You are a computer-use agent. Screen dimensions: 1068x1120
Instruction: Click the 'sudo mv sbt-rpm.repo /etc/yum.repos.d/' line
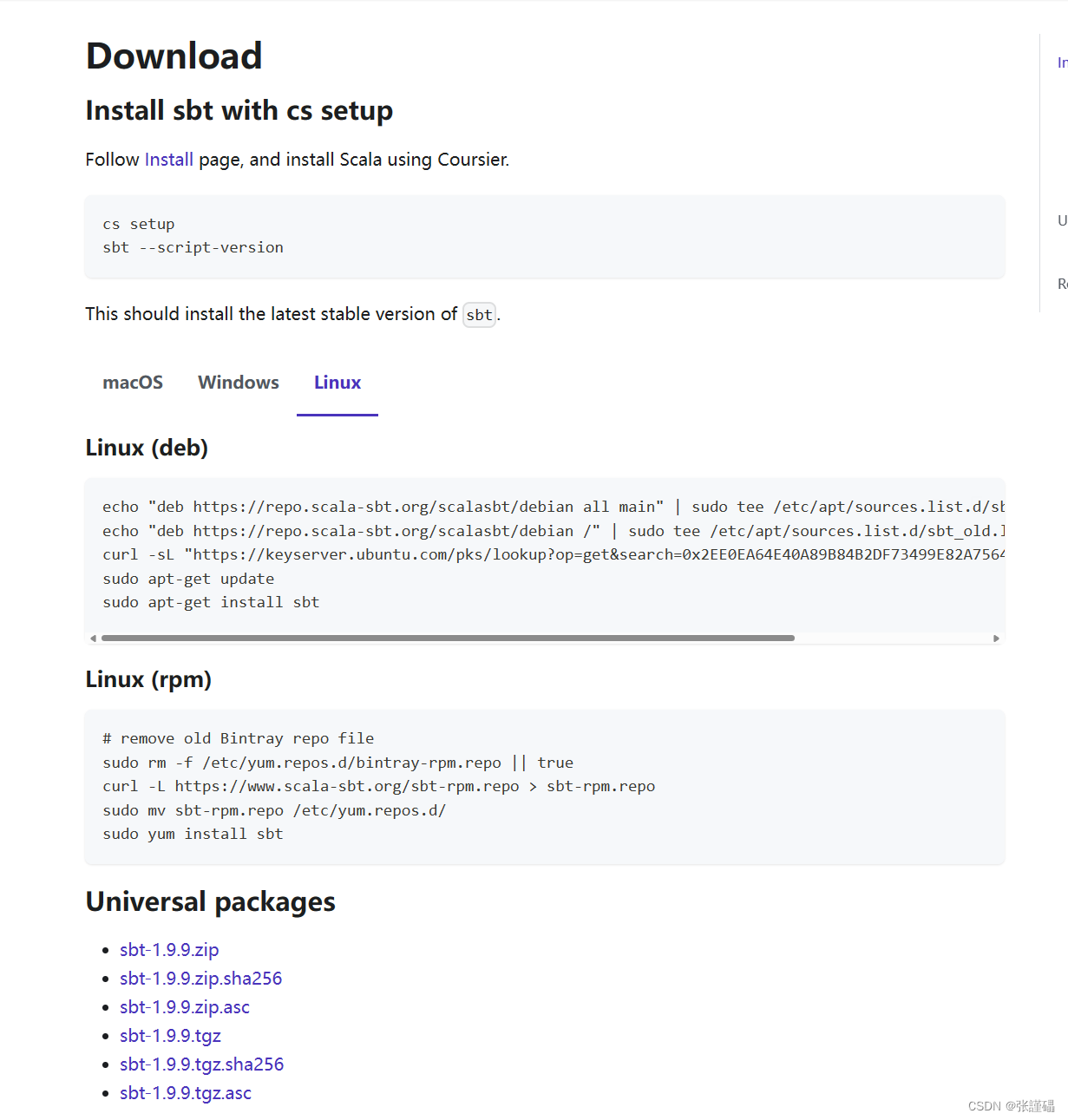tap(274, 810)
